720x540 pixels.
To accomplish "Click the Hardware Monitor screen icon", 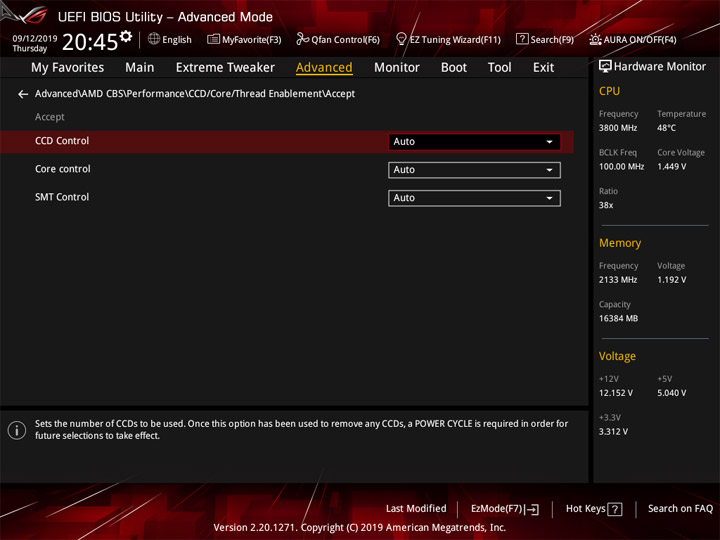I will coord(605,67).
